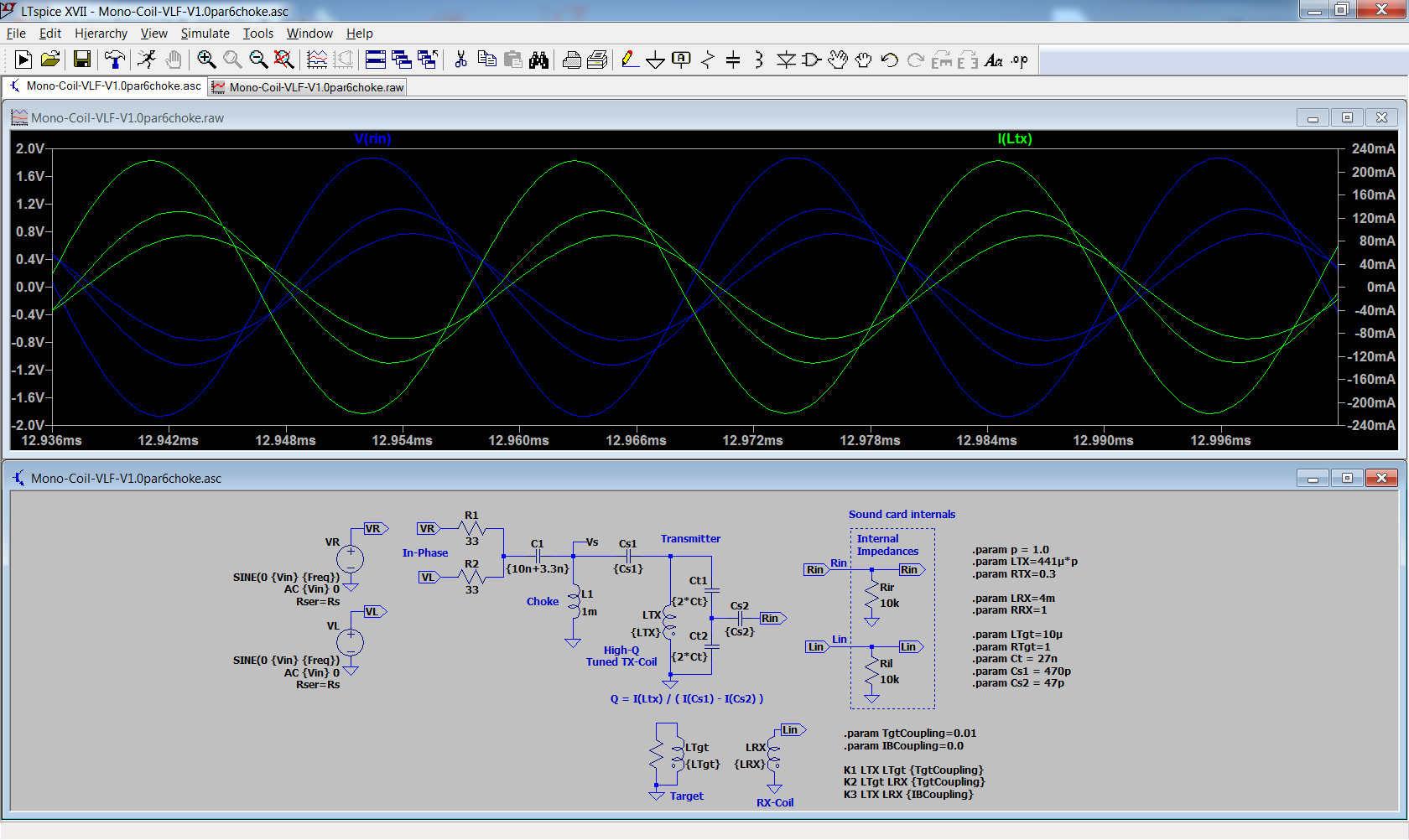The width and height of the screenshot is (1409, 840).
Task: Place a resistor component
Action: (707, 60)
